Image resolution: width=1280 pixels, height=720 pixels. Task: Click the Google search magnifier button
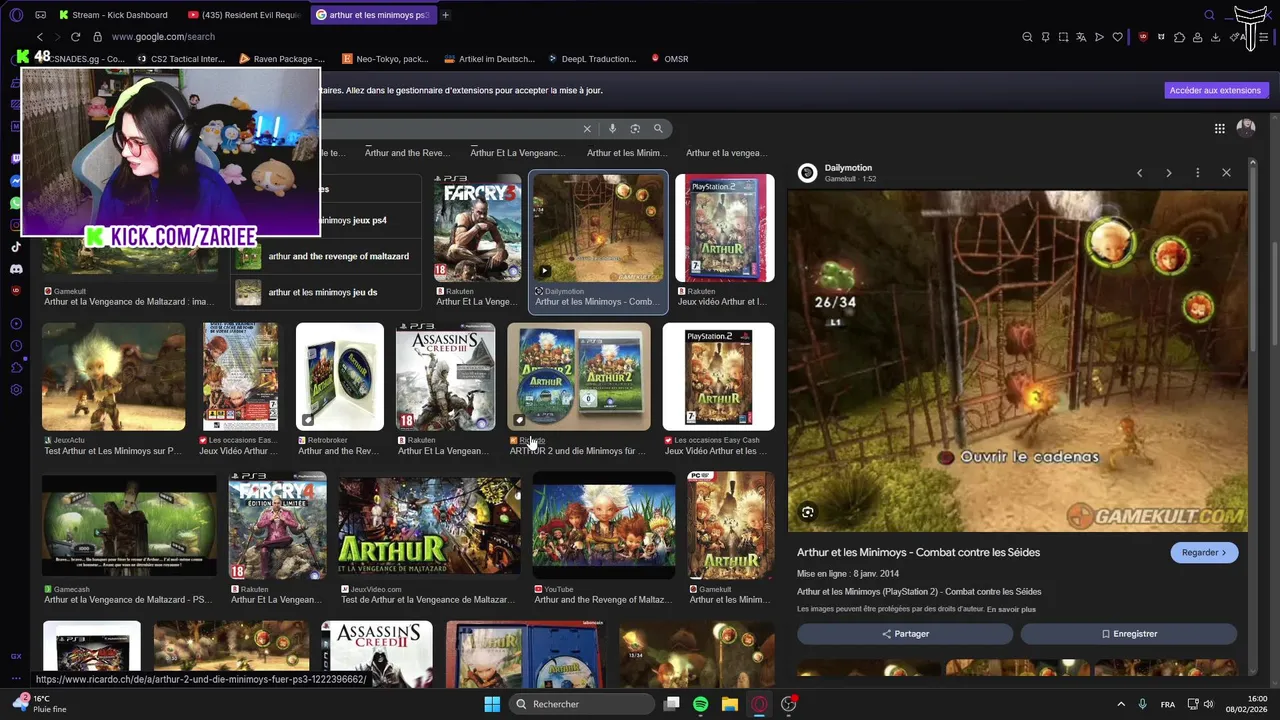(x=658, y=129)
